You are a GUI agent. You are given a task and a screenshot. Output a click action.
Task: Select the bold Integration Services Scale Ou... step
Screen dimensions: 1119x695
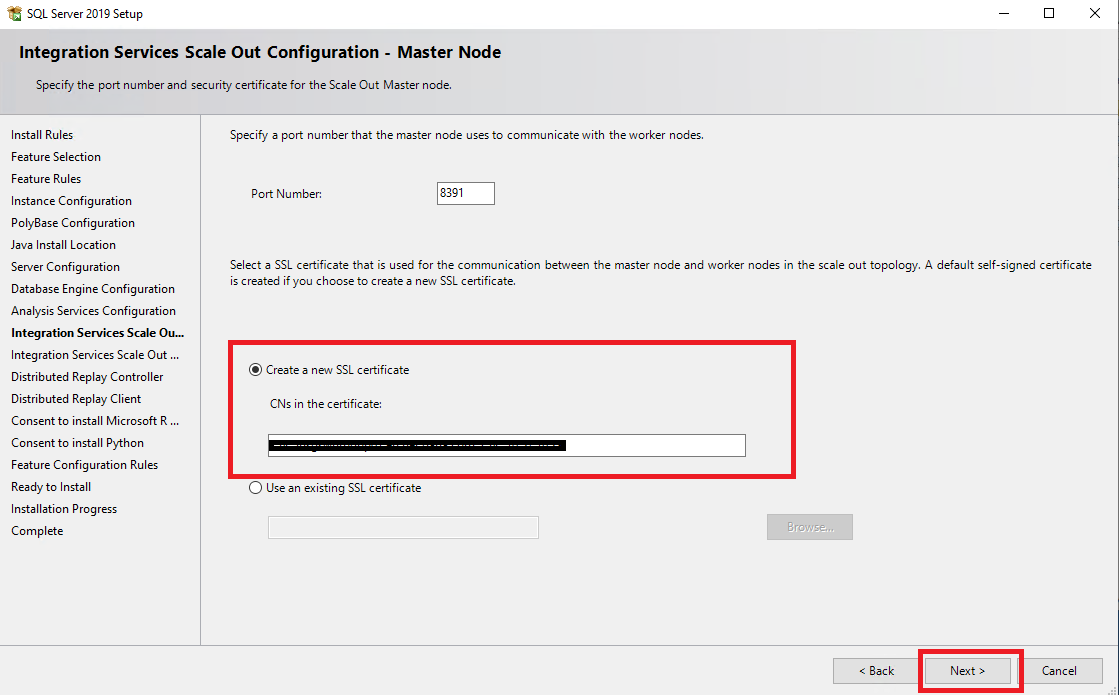pos(98,333)
